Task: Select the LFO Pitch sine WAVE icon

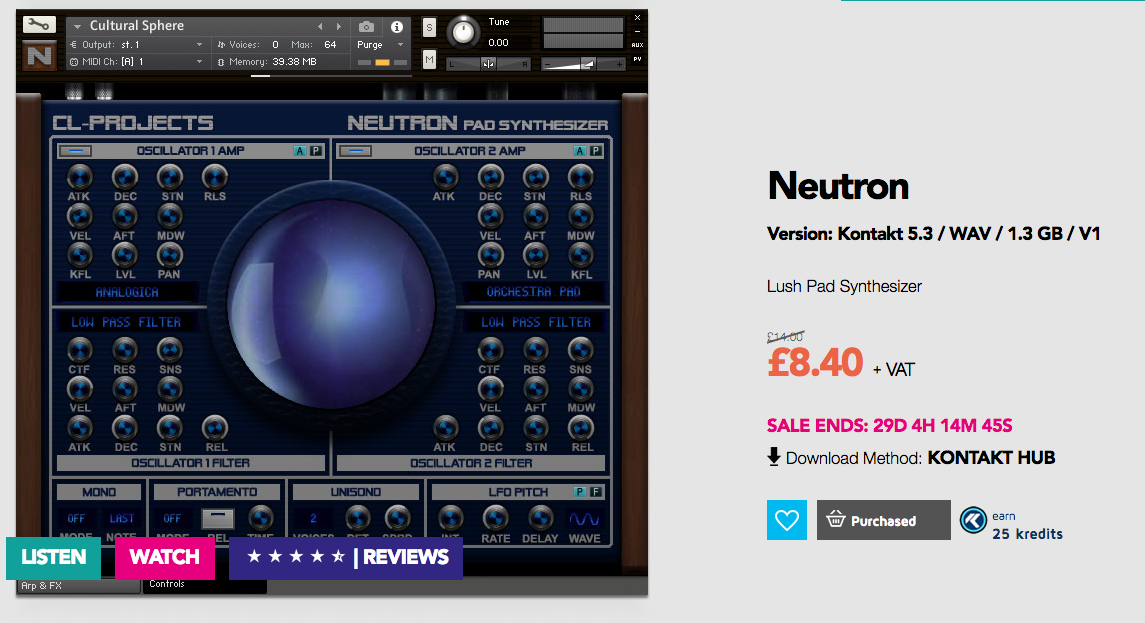Action: click(x=584, y=519)
